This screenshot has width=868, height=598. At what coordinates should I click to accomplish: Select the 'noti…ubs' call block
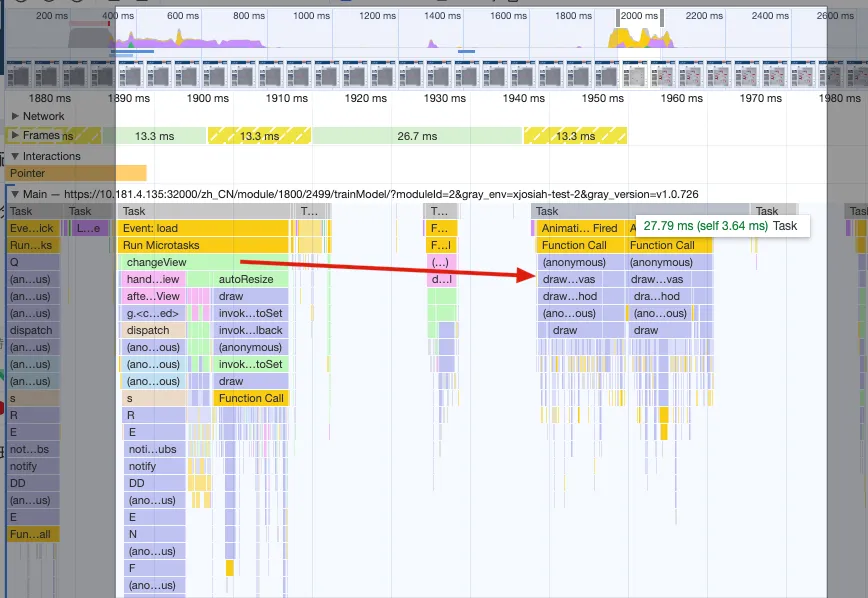(154, 449)
